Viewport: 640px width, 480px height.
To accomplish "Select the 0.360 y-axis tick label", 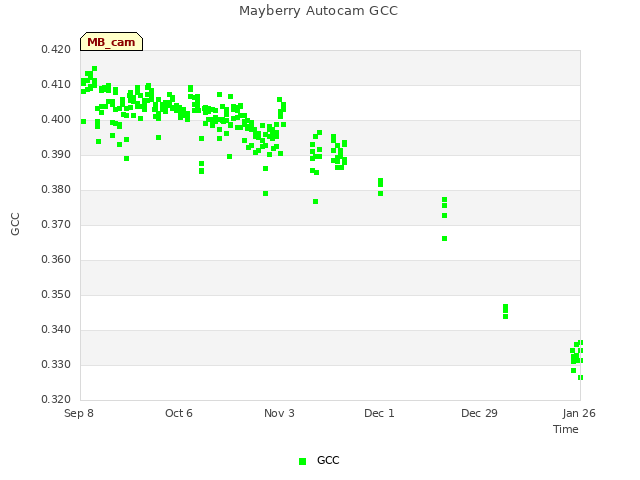I will coord(56,260).
